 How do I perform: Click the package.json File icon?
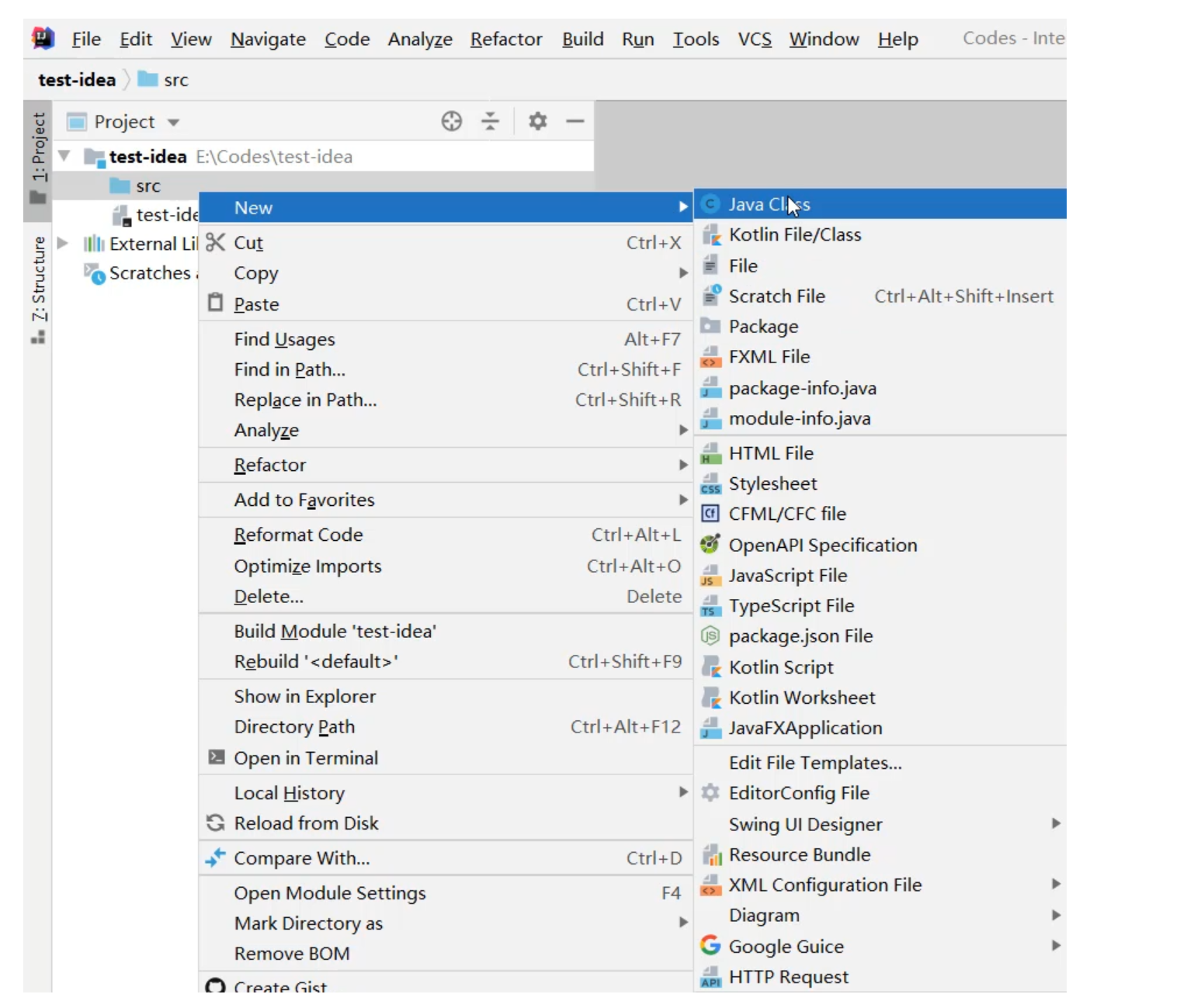coord(710,636)
